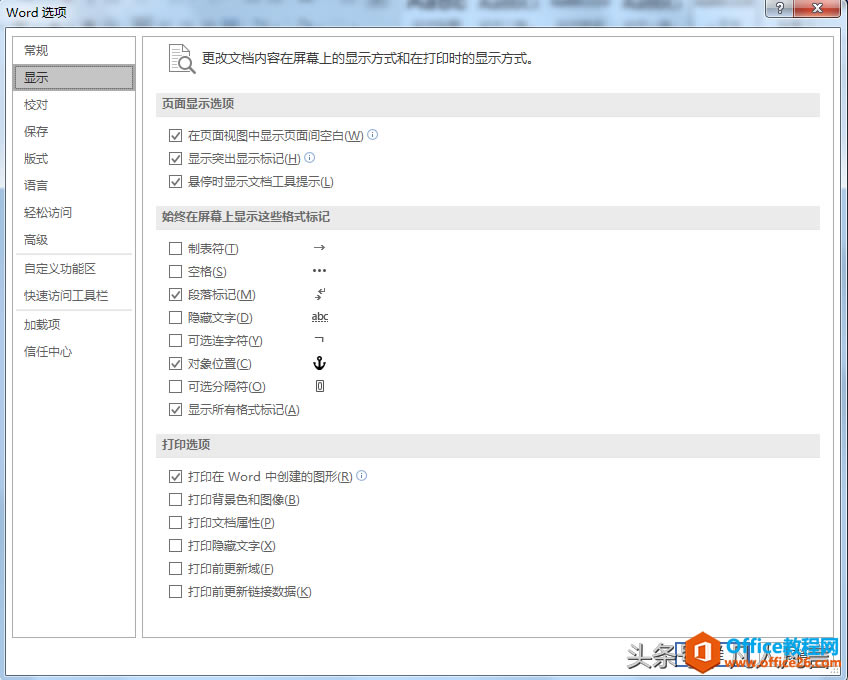Click the optional hyphen symbol icon

point(319,340)
